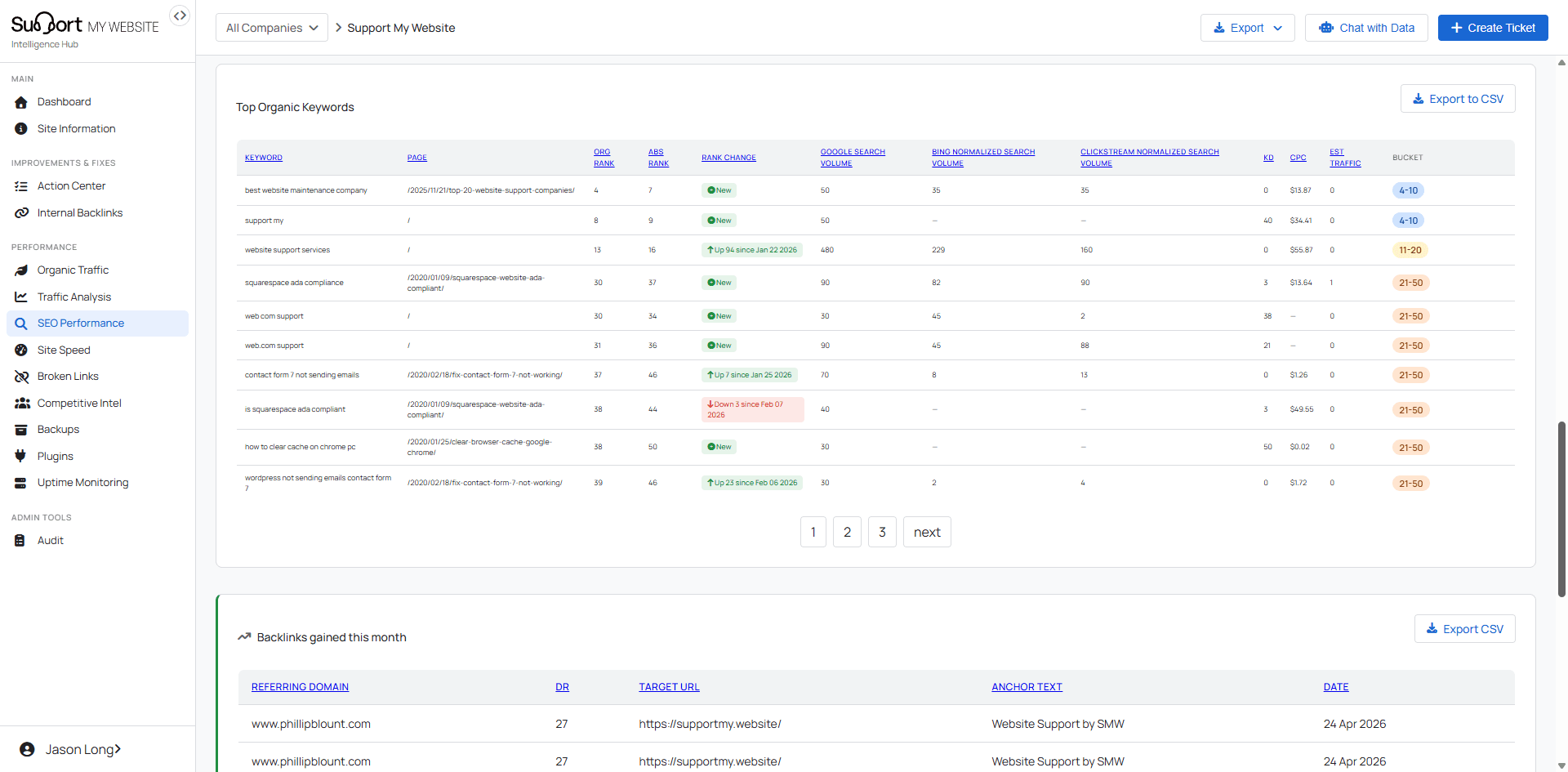Image resolution: width=1568 pixels, height=772 pixels.
Task: Sort by ORG RANK column header
Action: (604, 158)
